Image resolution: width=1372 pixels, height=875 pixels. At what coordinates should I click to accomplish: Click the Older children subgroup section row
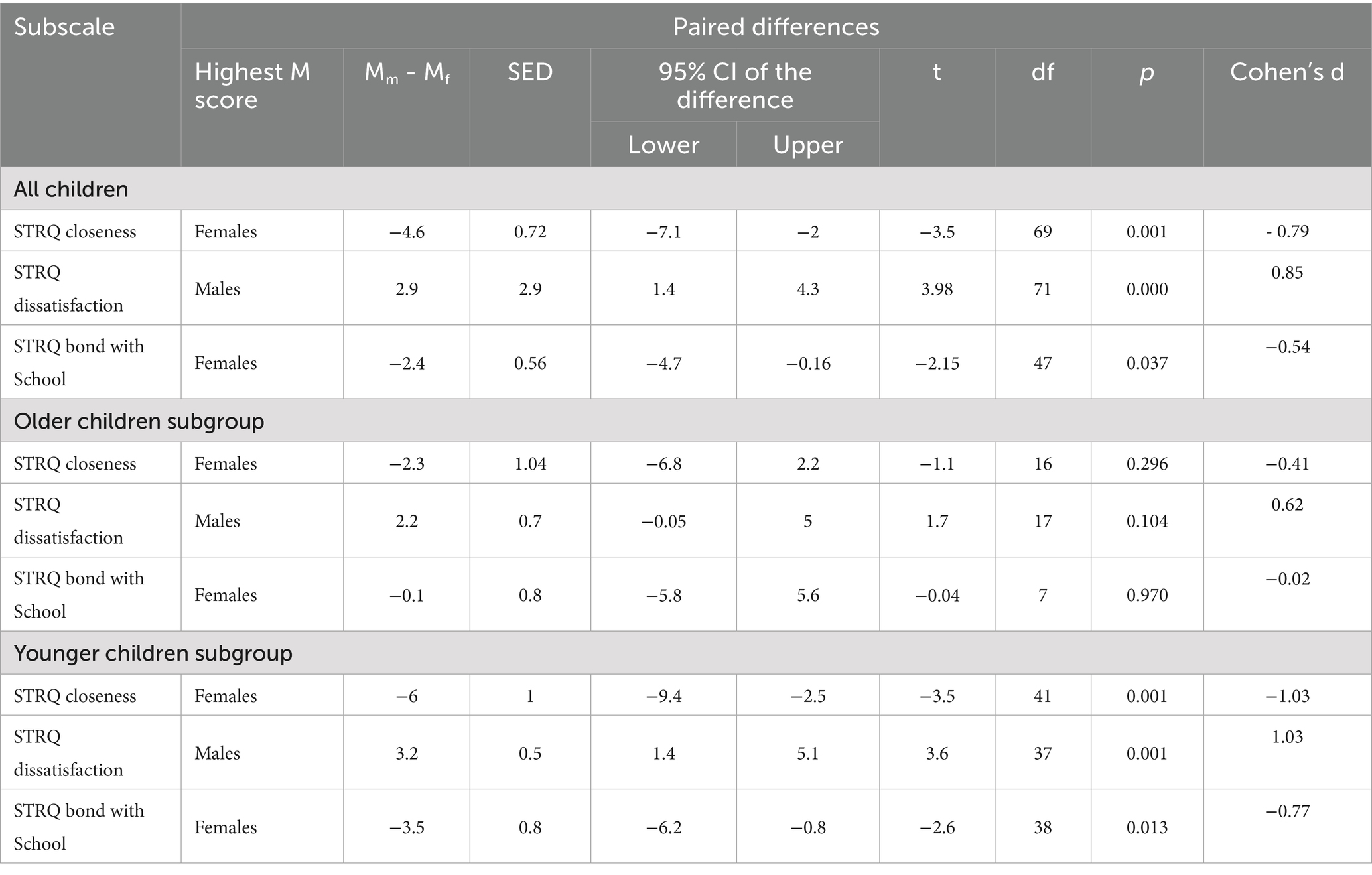139,421
